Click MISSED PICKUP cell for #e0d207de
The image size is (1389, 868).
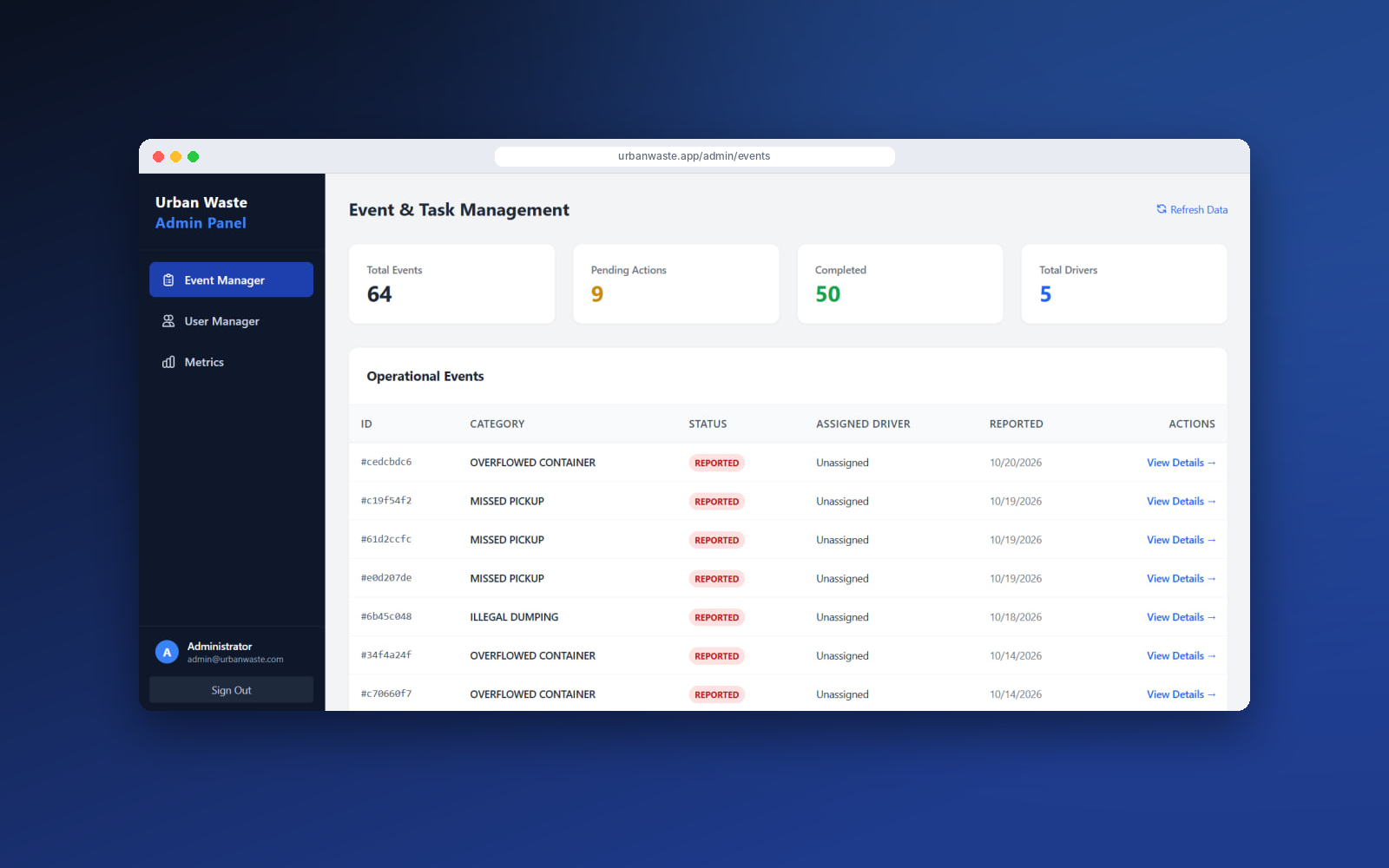(507, 578)
